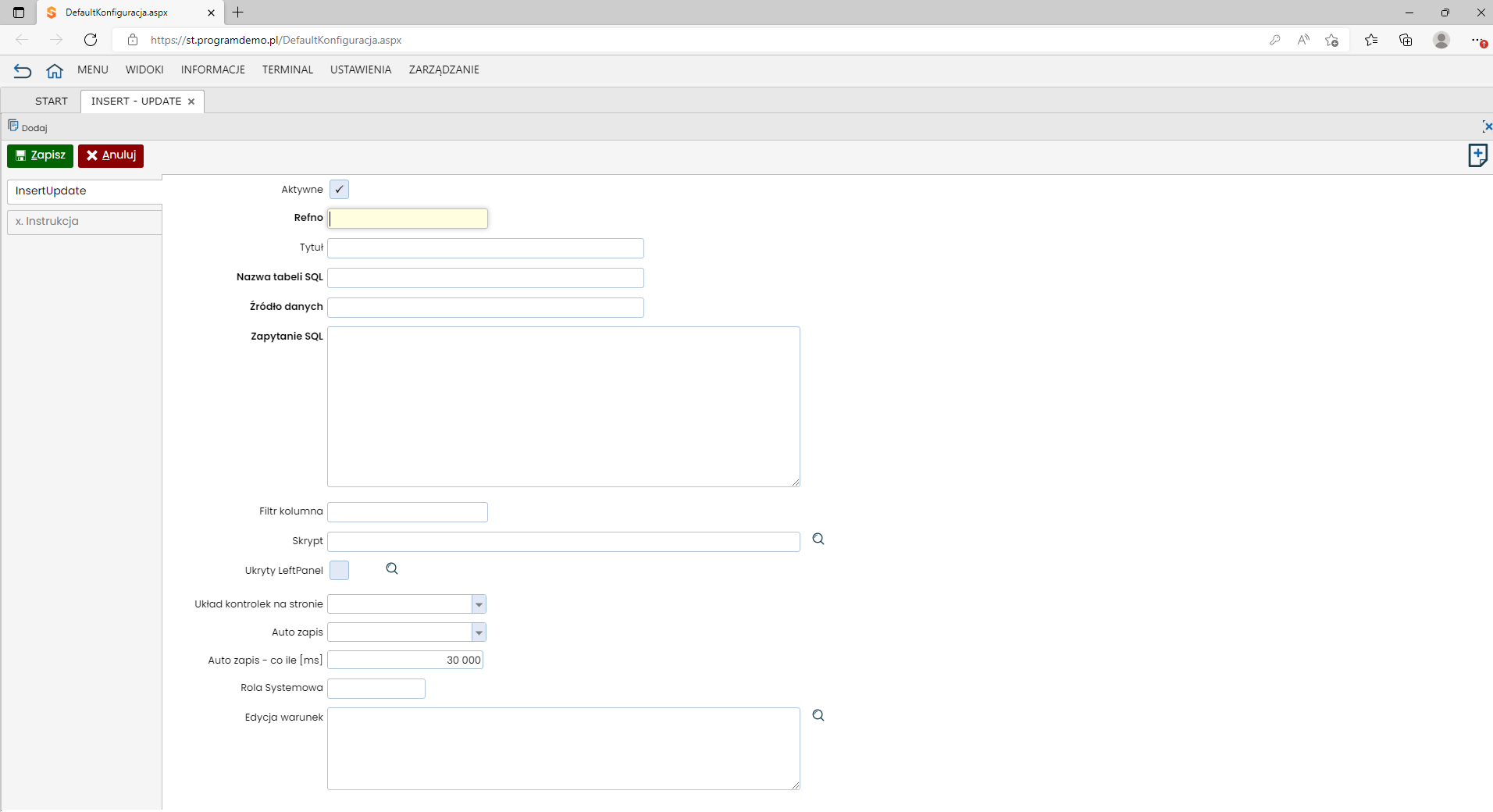
Task: Open browser Collections icon
Action: coord(1406,40)
